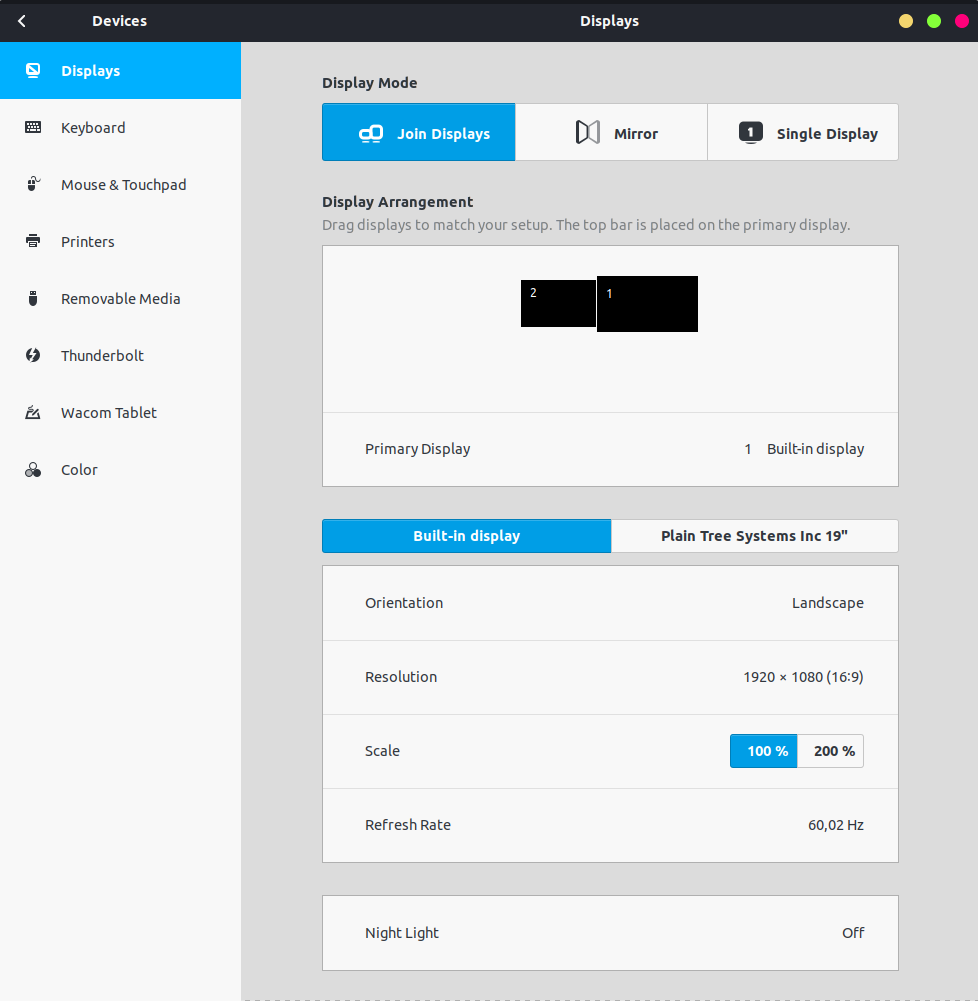Open Mouse & Touchpad settings

(x=121, y=184)
